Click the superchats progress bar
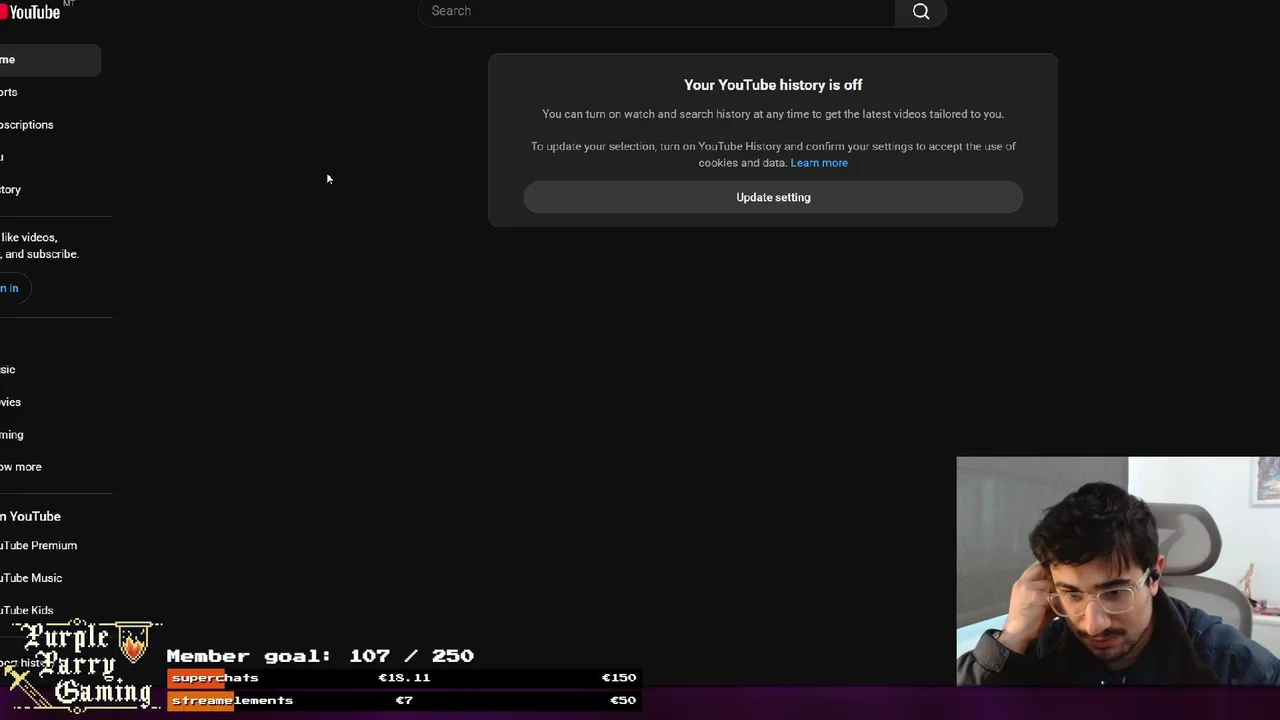1280x720 pixels. [404, 678]
